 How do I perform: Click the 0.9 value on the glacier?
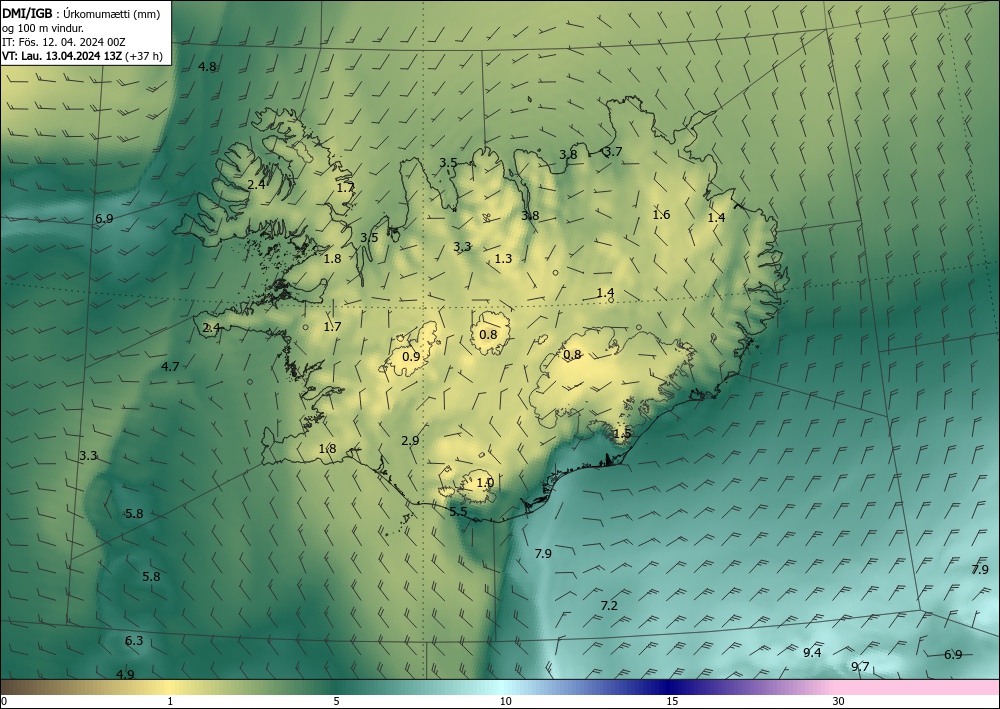[411, 356]
